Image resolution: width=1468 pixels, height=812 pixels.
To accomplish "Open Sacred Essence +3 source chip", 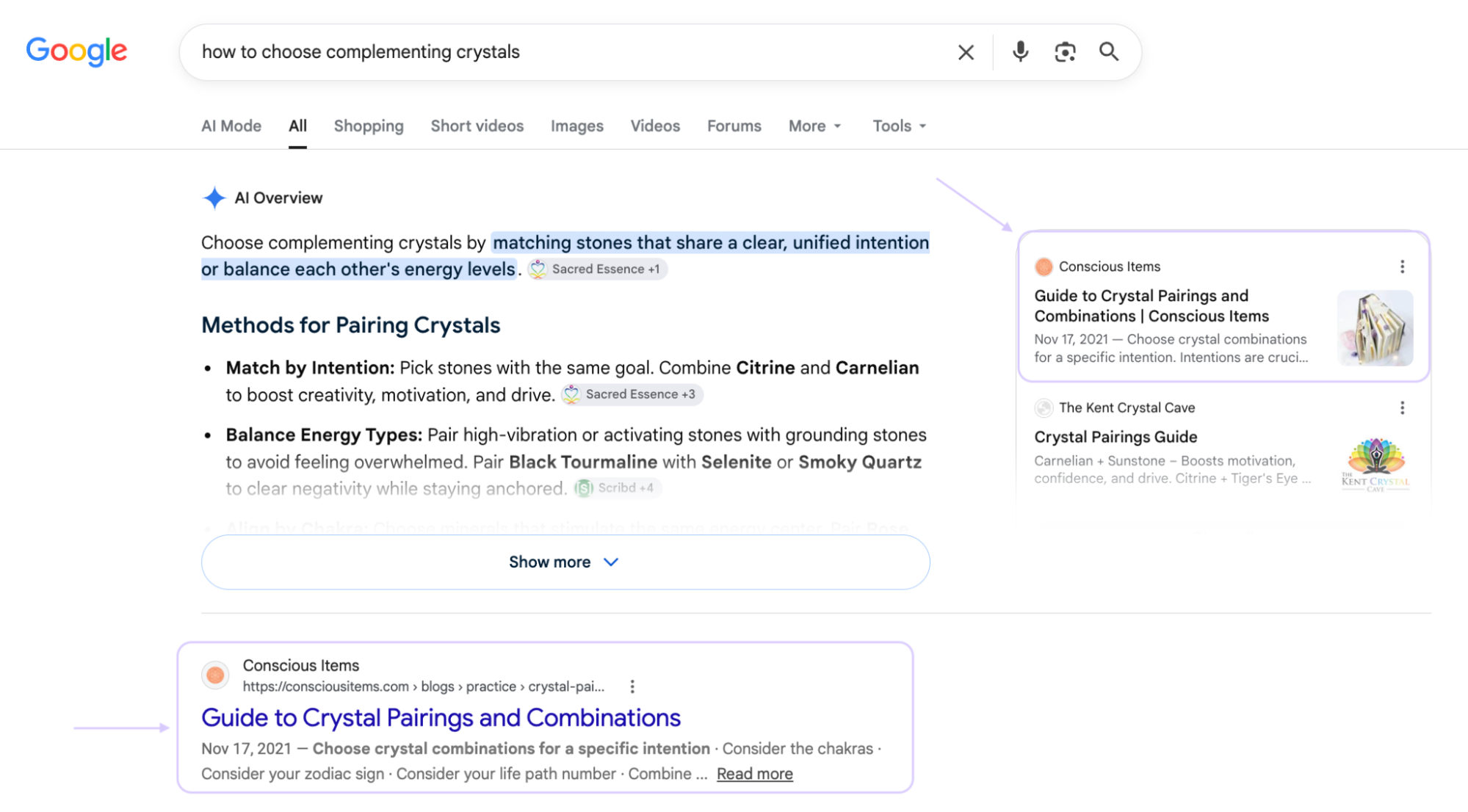I will 632,394.
